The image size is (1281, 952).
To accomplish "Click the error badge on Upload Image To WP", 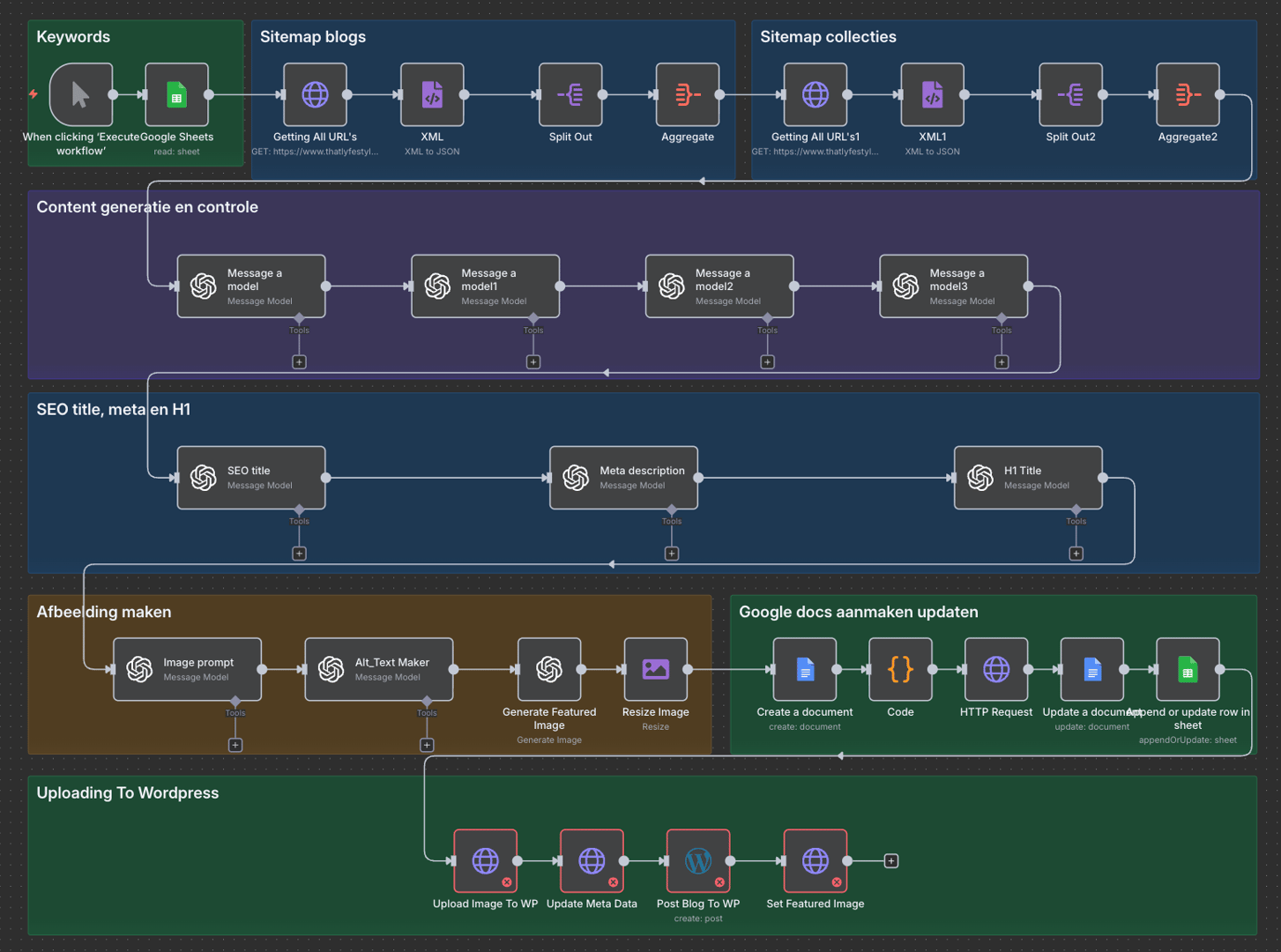I will coord(506,881).
